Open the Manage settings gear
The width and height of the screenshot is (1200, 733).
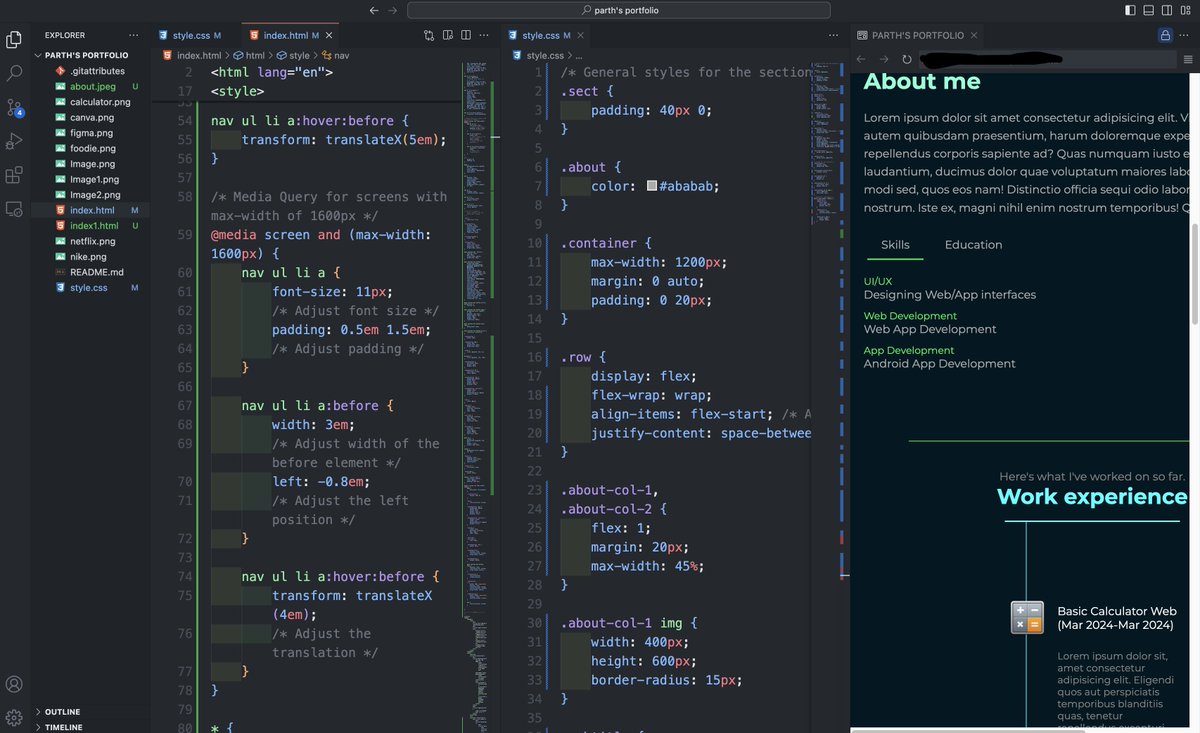coord(14,718)
